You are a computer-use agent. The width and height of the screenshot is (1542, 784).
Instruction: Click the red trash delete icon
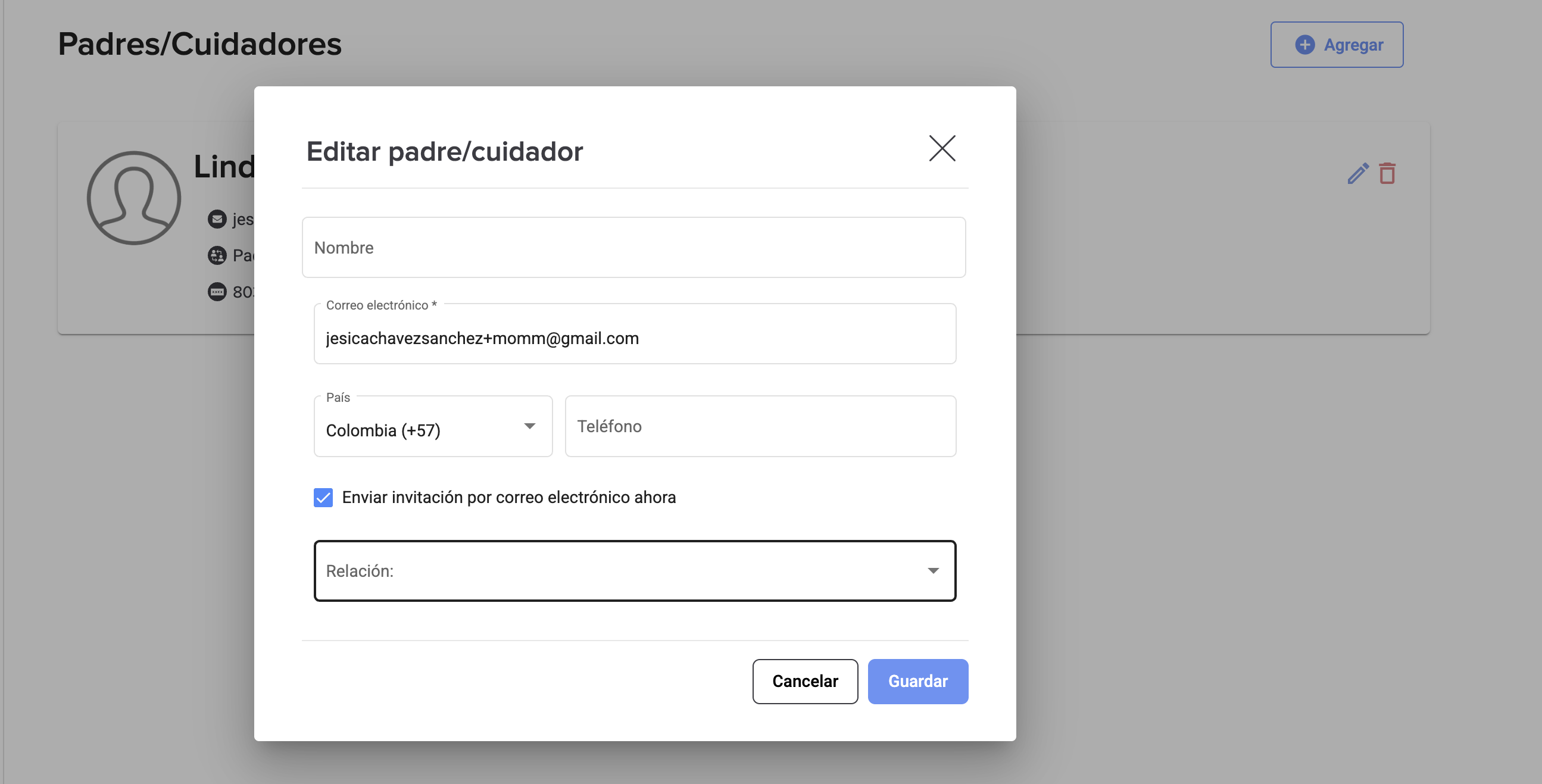tap(1387, 174)
